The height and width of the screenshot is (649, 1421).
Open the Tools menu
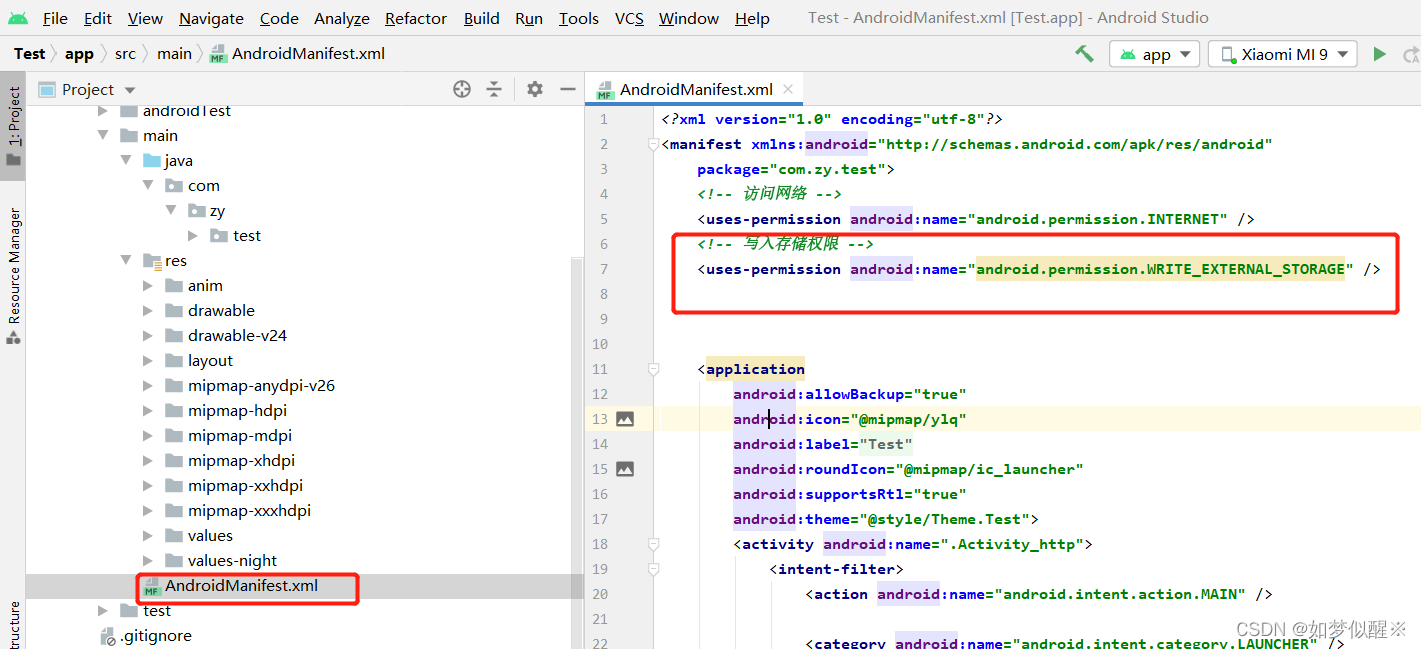[x=579, y=18]
